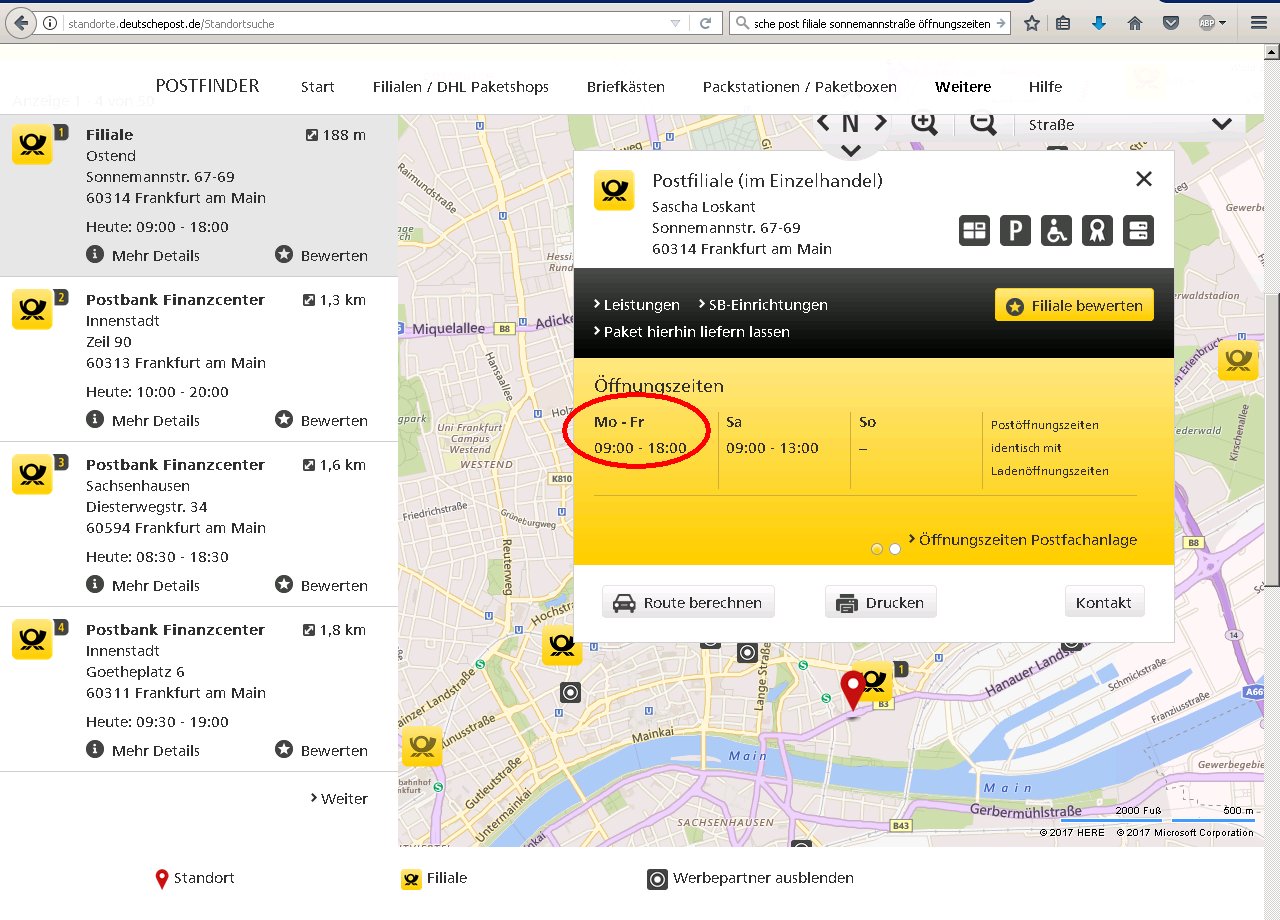Rotate the map left with the compass arrow
Viewport: 1280px width, 920px height.
(823, 122)
